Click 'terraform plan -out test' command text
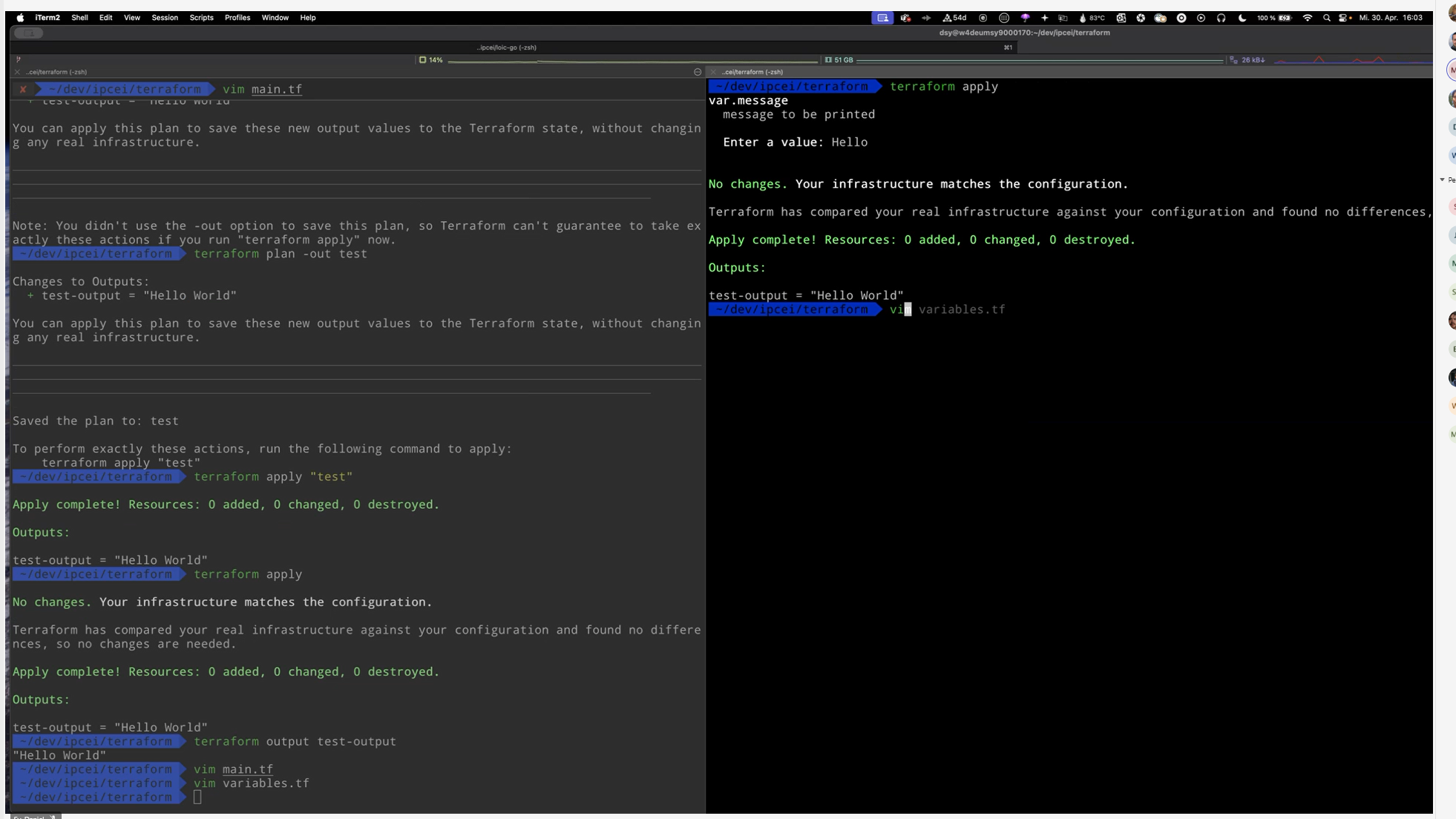The width and height of the screenshot is (1456, 819). point(281,254)
